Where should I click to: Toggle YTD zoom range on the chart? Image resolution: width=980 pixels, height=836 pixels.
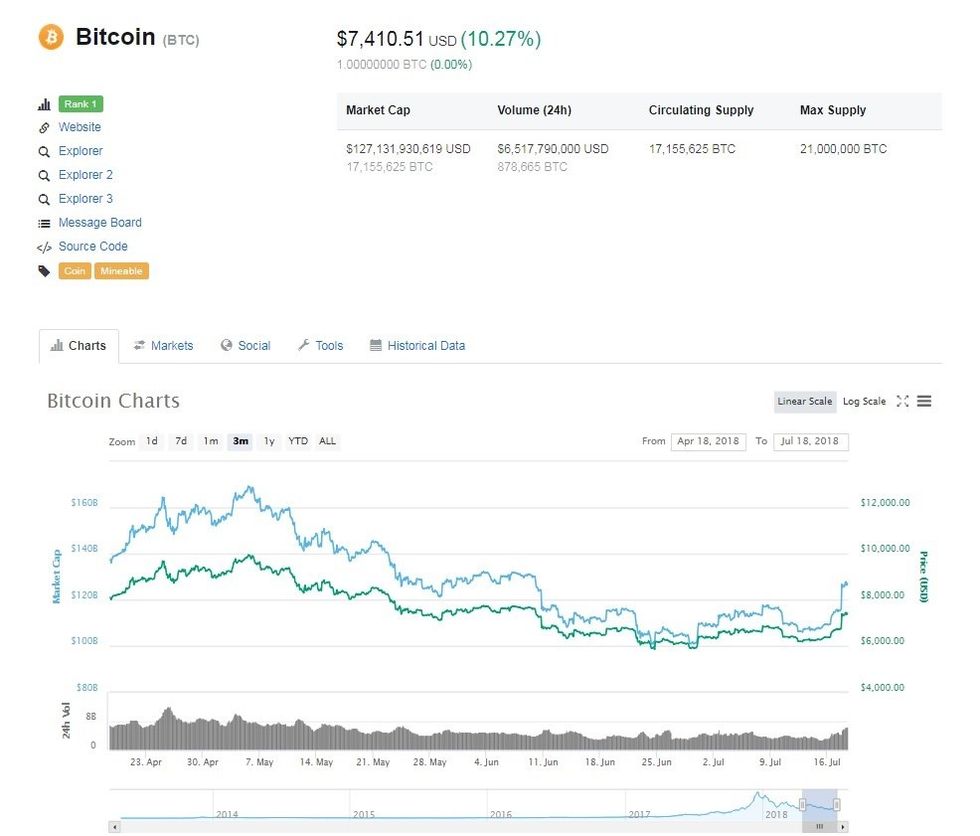(297, 441)
